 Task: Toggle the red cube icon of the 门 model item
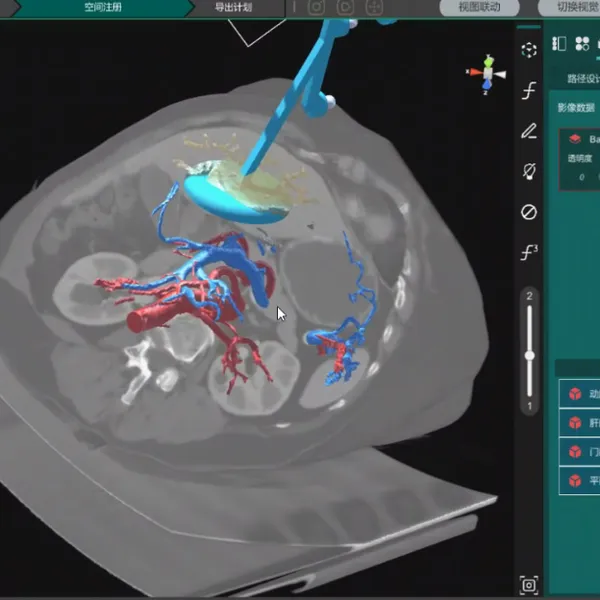(575, 452)
